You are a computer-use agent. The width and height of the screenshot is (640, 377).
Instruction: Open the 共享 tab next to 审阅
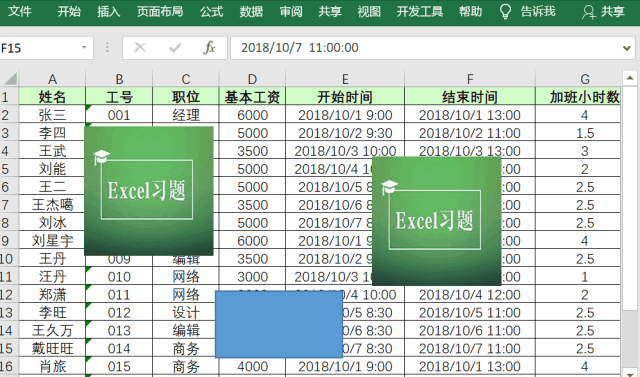click(x=330, y=11)
